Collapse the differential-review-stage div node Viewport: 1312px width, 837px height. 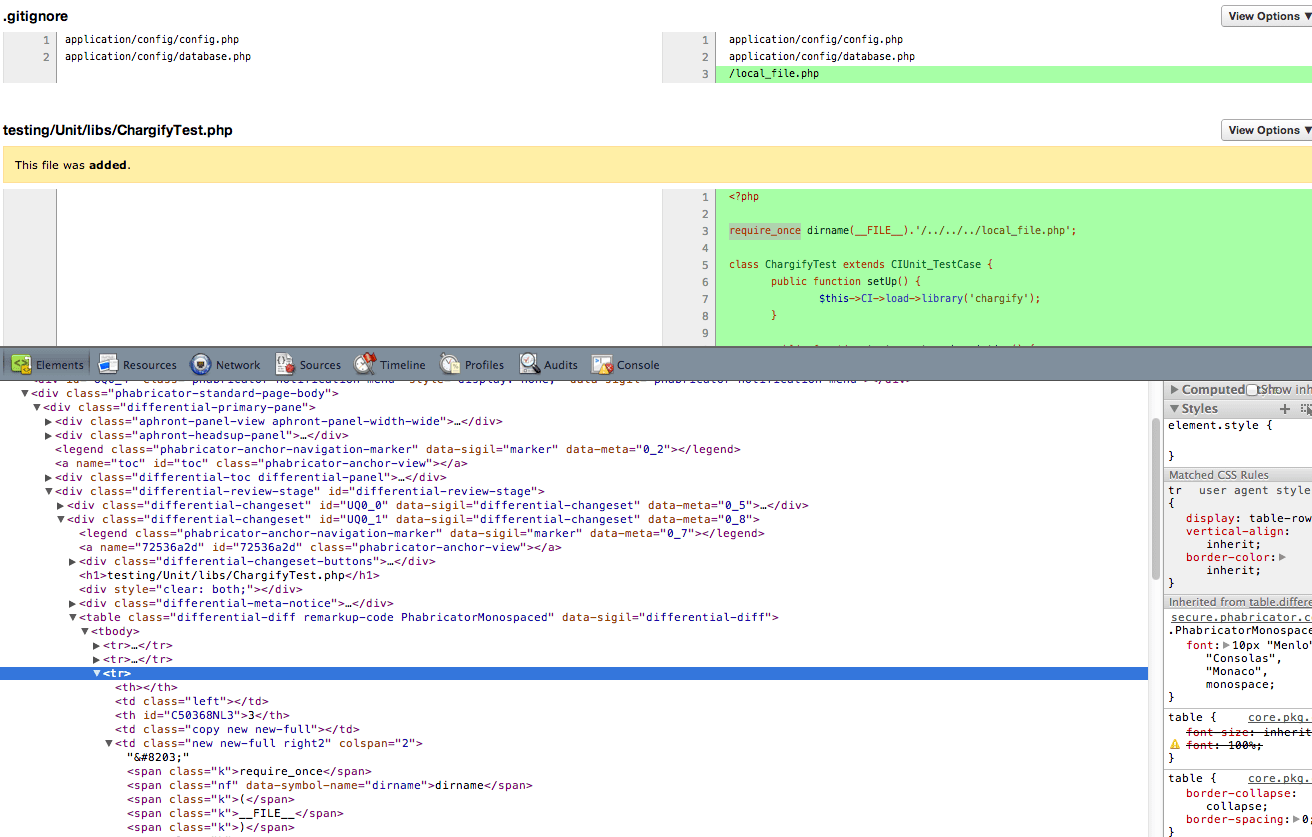coord(49,492)
